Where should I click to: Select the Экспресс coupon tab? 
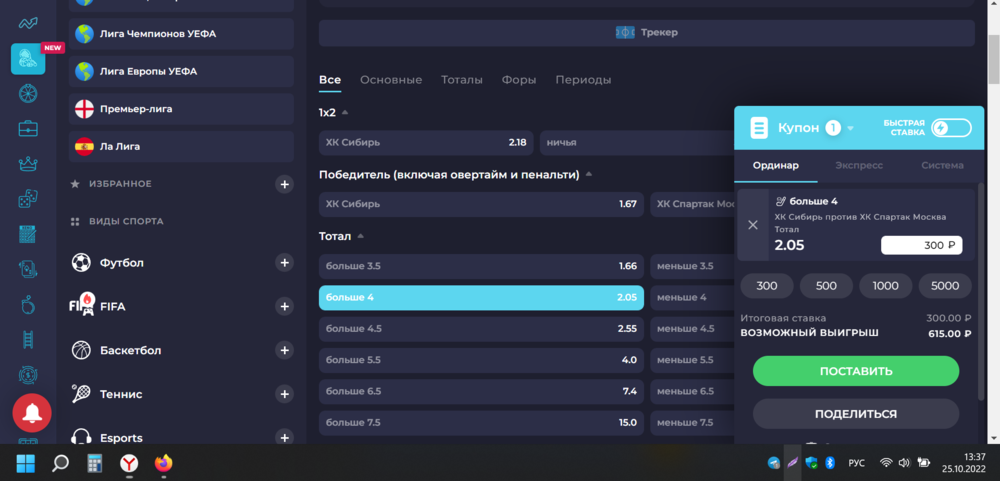(859, 165)
